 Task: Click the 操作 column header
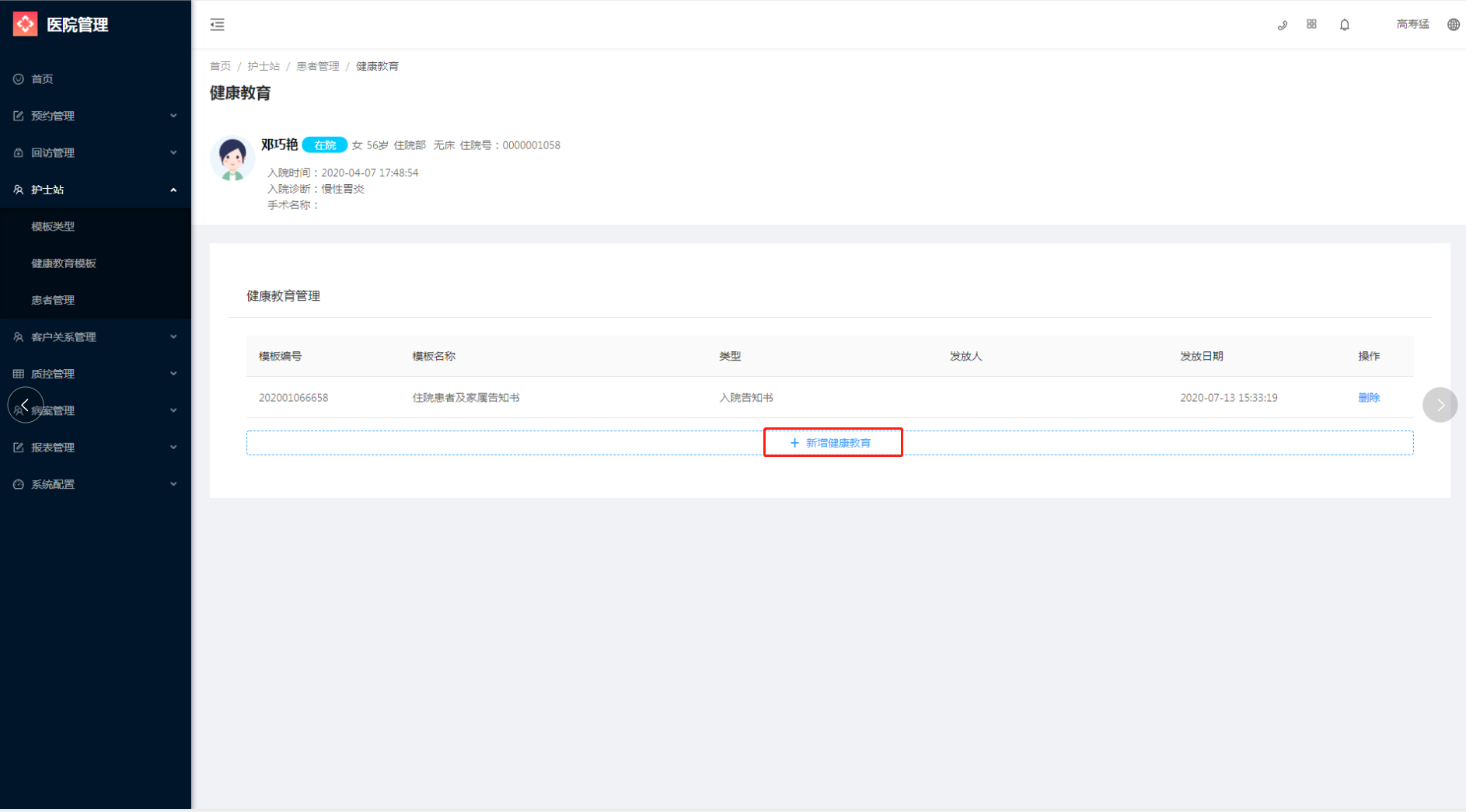coord(1369,357)
